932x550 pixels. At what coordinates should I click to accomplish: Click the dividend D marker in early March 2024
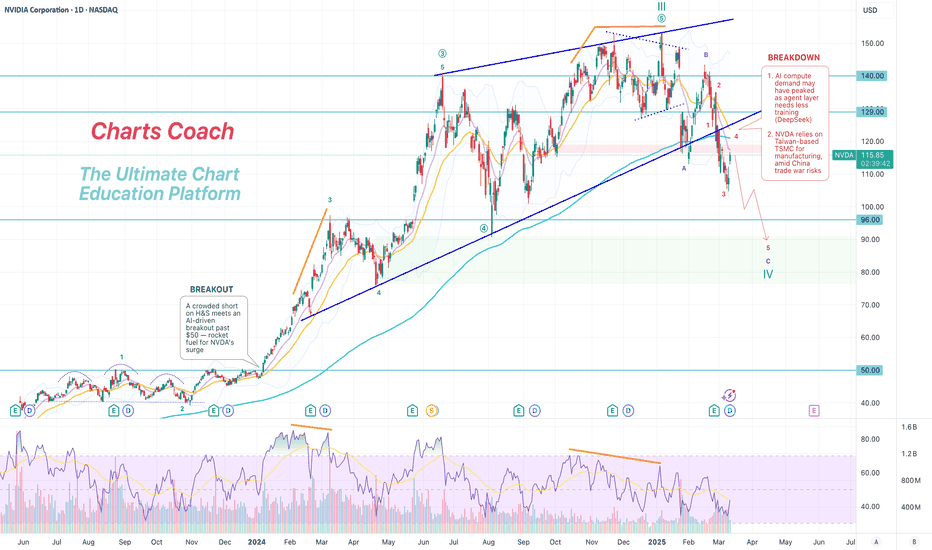pos(325,410)
